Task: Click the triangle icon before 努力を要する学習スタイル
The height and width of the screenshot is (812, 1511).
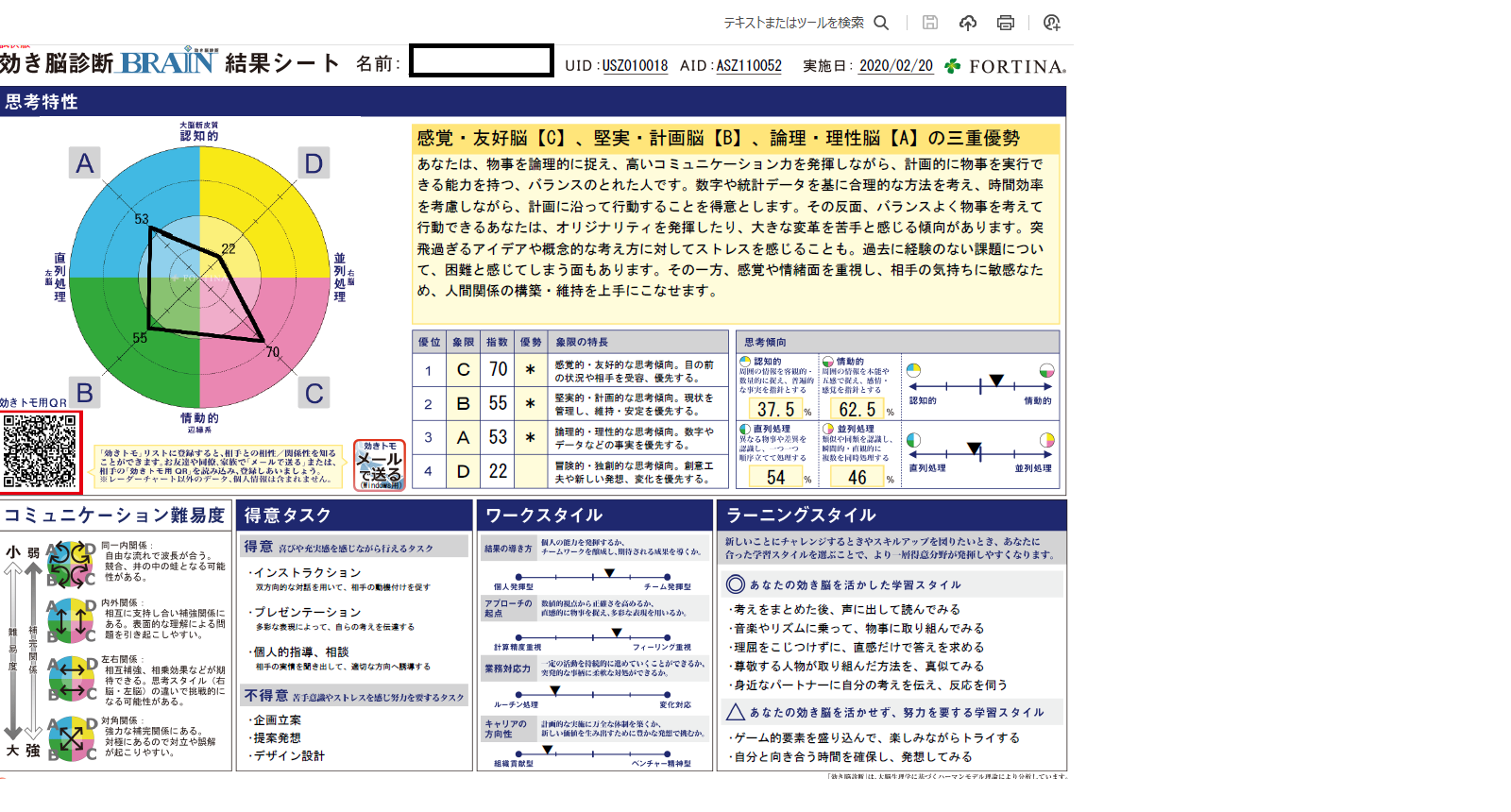Action: [736, 712]
